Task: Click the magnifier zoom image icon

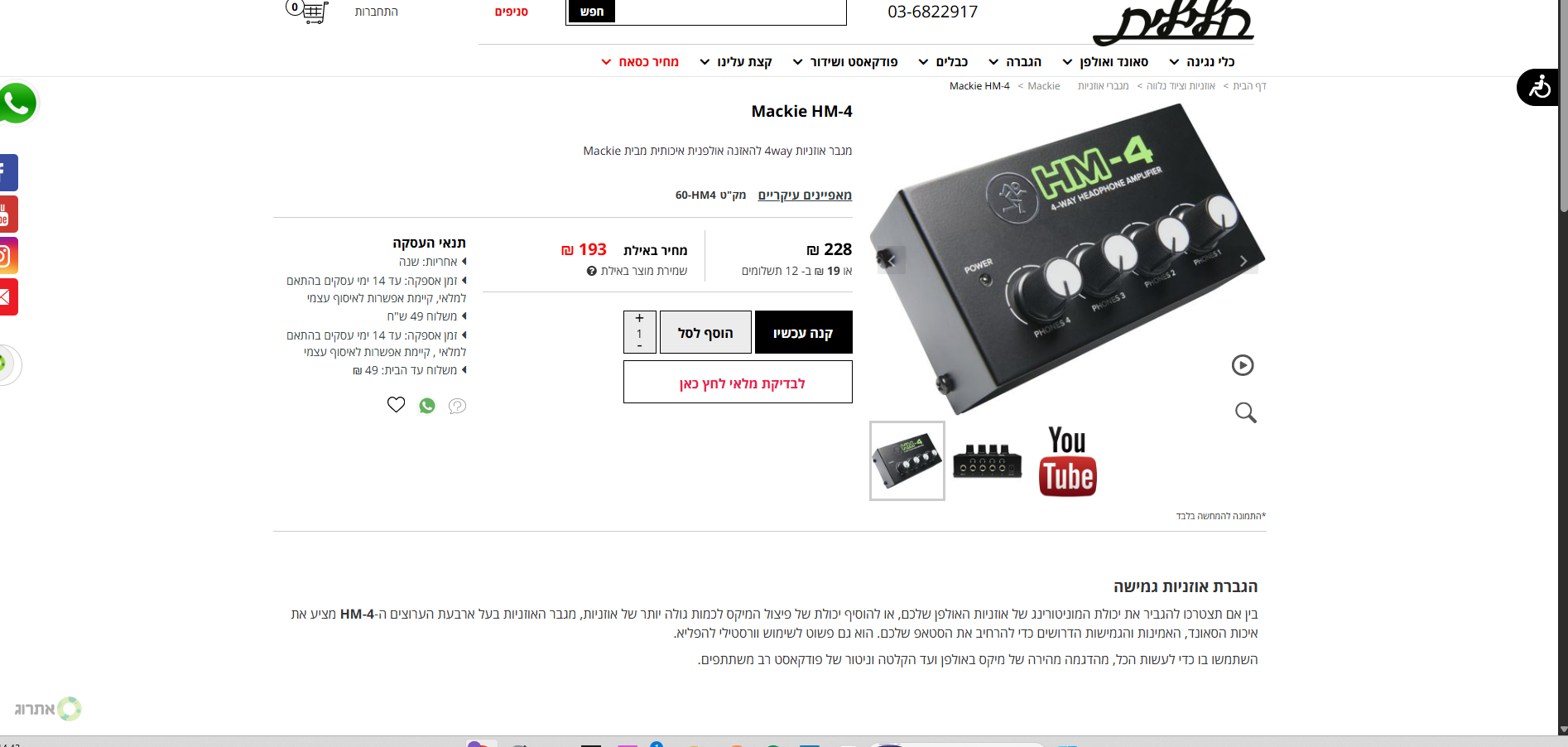Action: click(1245, 412)
